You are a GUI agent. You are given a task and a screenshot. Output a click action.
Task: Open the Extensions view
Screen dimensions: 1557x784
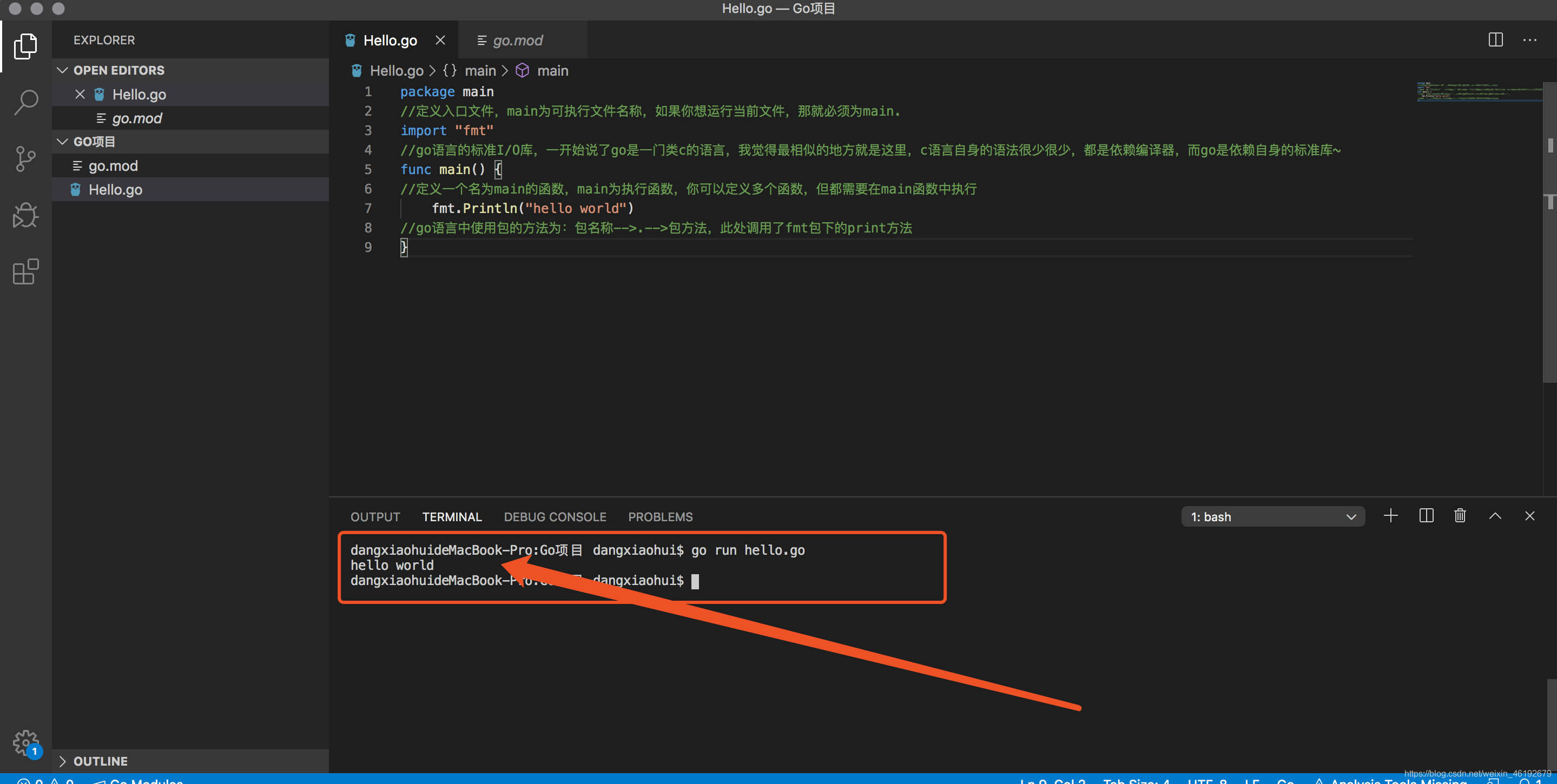(25, 272)
